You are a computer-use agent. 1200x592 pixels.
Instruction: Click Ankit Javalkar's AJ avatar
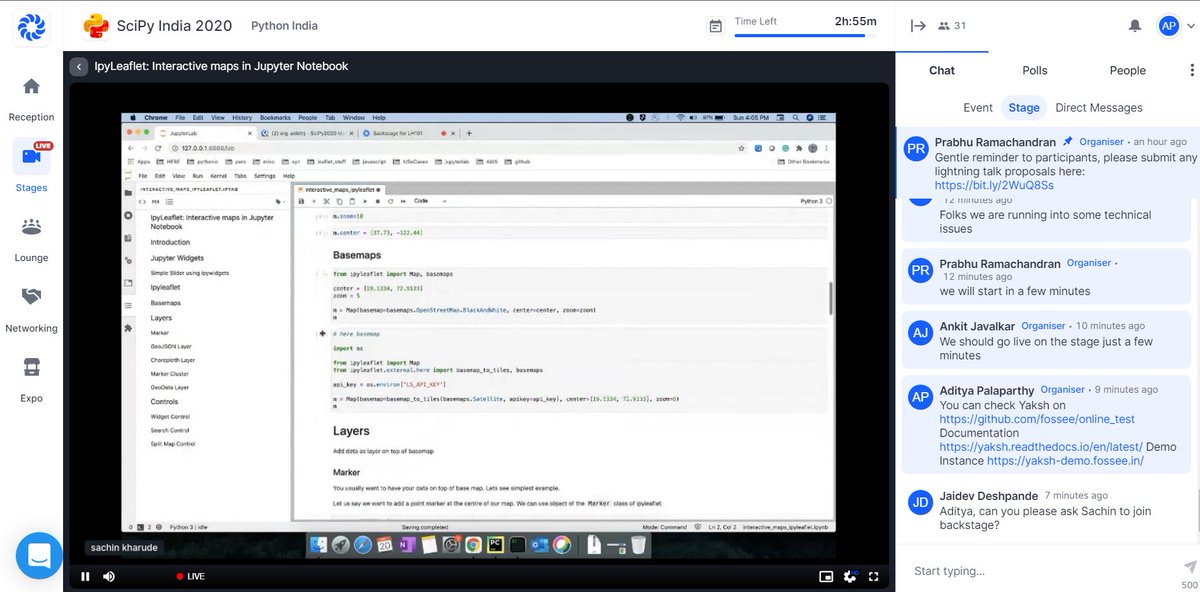pyautogui.click(x=920, y=333)
